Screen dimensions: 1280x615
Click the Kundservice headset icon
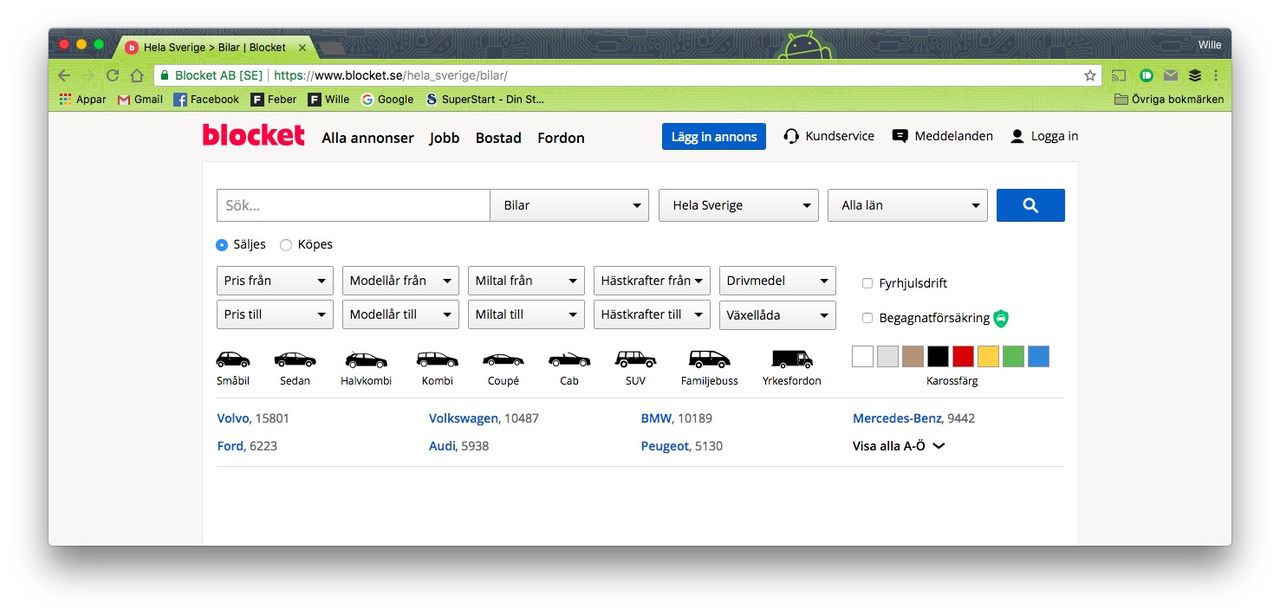pos(791,136)
